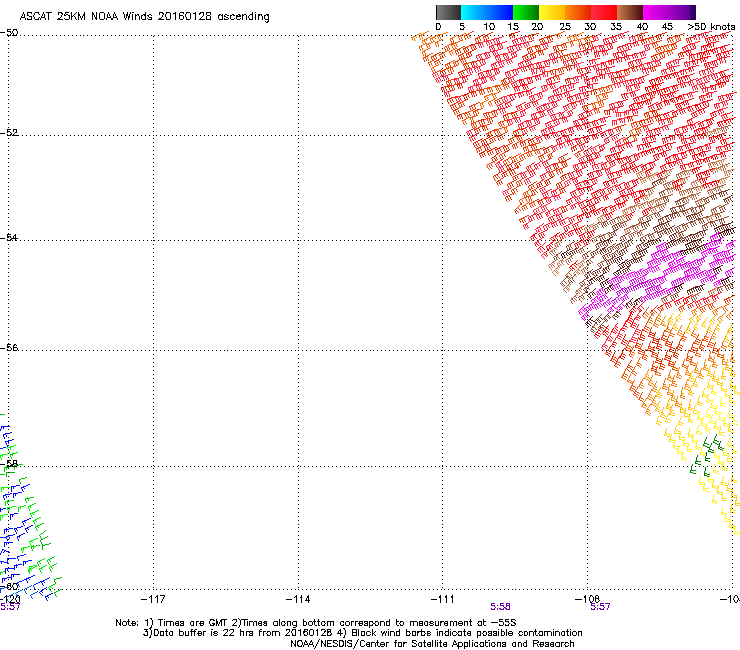Screen dimensions: 740x650
Task: Click the title 'ASCAT 25KM NOAA Winds 20160128 ascending'
Action: [x=144, y=17]
